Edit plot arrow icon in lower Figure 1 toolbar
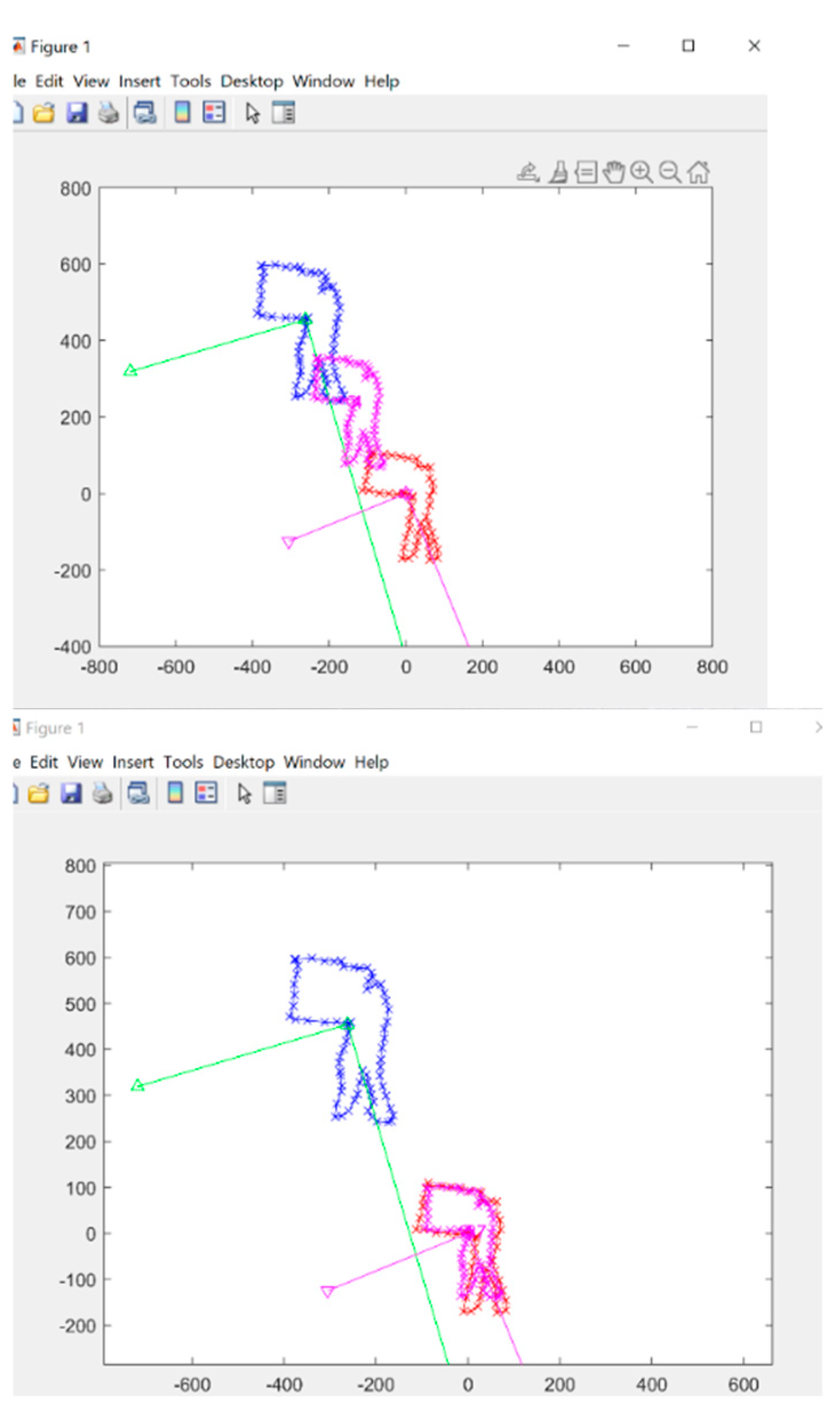The image size is (840, 1417). 245,793
